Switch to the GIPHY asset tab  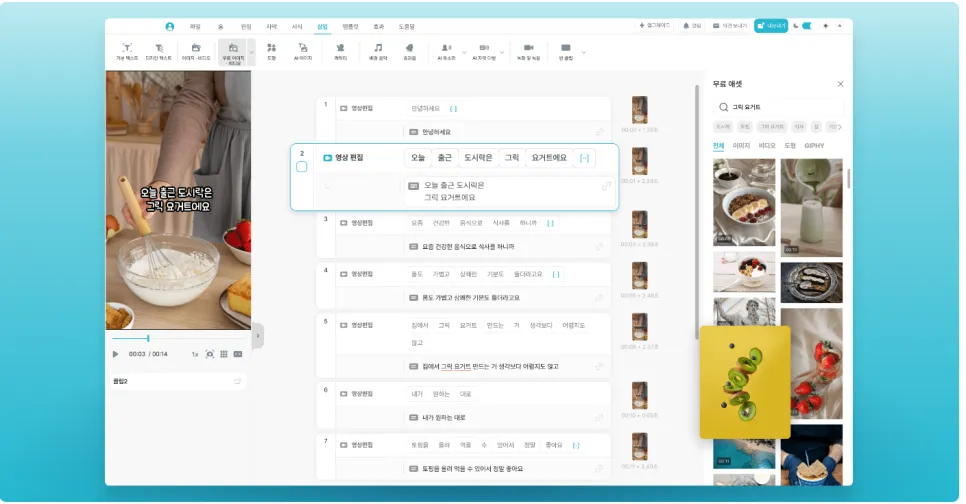click(814, 146)
